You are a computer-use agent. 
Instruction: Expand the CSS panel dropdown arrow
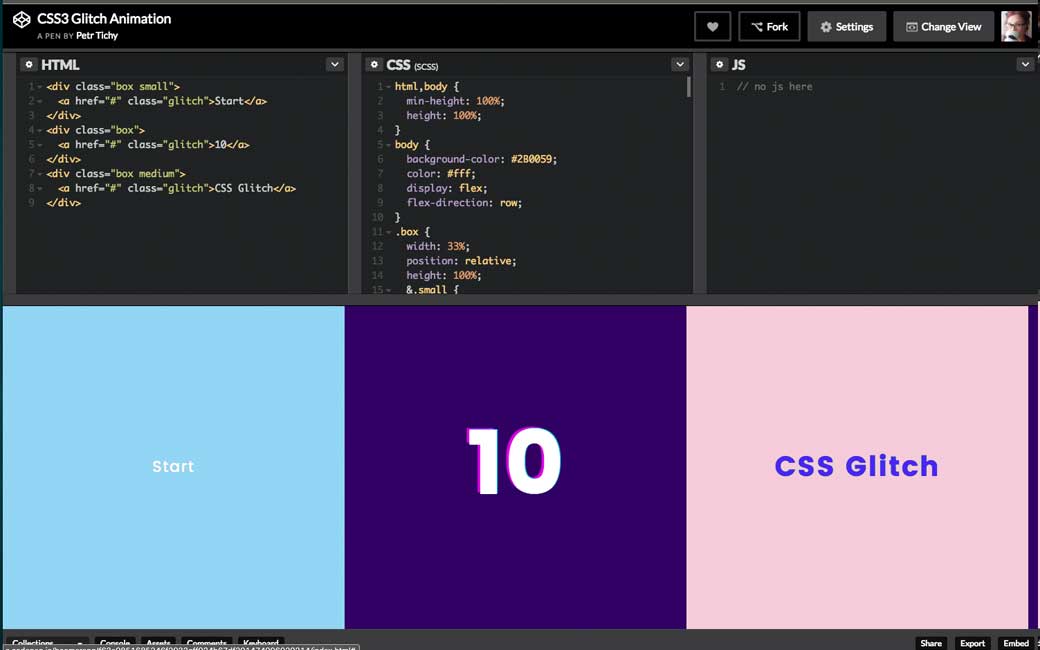(679, 65)
